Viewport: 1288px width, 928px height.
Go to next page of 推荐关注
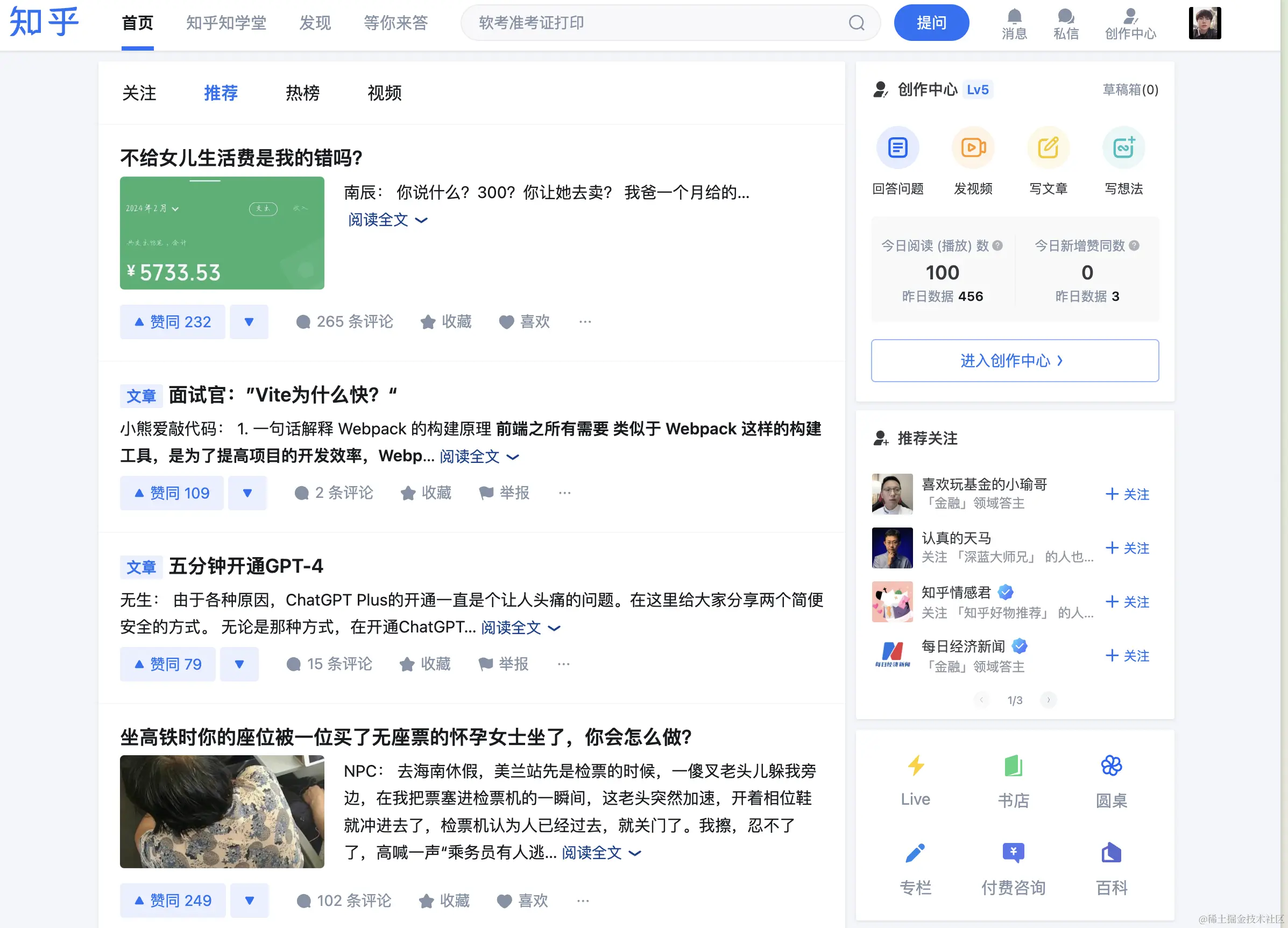click(1049, 700)
